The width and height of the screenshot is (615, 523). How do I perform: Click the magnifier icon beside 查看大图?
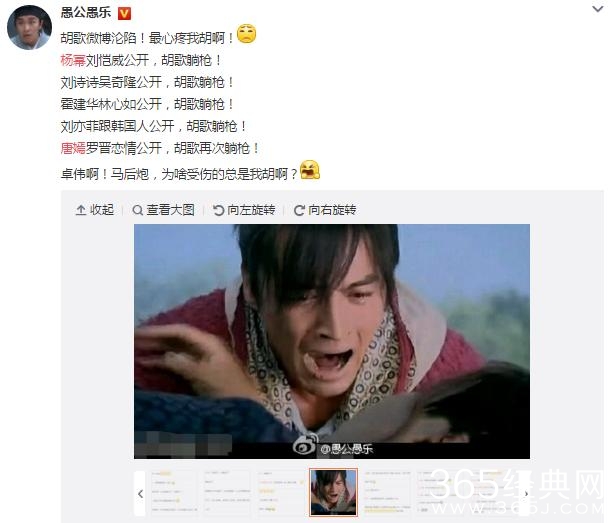point(137,210)
